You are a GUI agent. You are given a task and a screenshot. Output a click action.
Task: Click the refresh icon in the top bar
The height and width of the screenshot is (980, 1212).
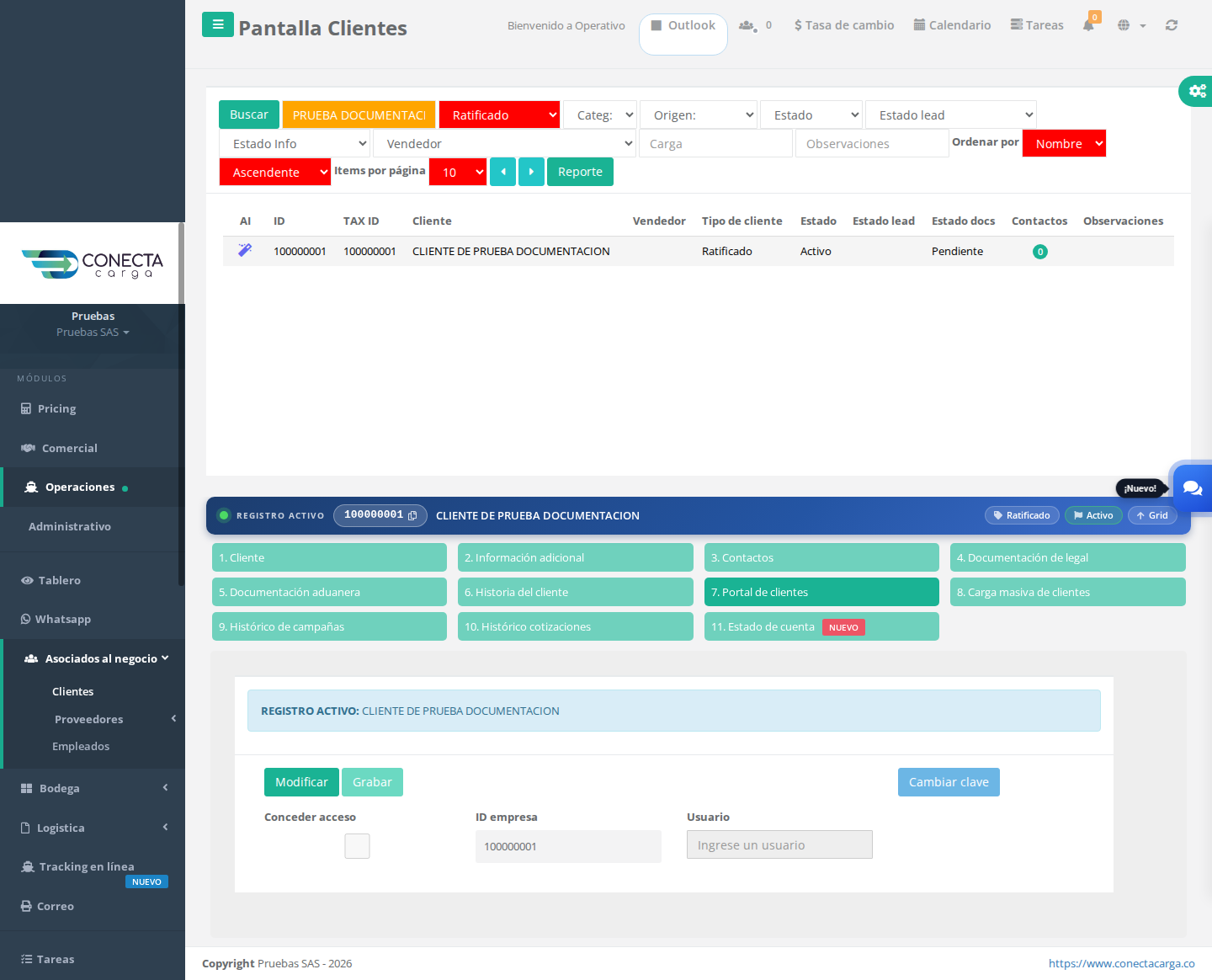pyautogui.click(x=1172, y=25)
